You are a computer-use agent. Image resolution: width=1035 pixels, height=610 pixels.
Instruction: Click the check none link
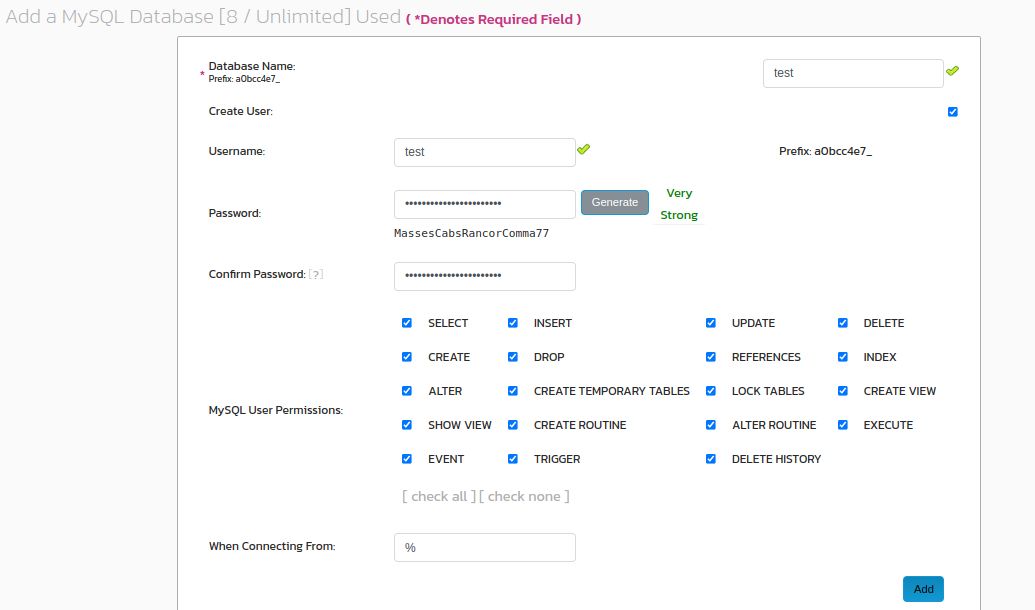[525, 496]
